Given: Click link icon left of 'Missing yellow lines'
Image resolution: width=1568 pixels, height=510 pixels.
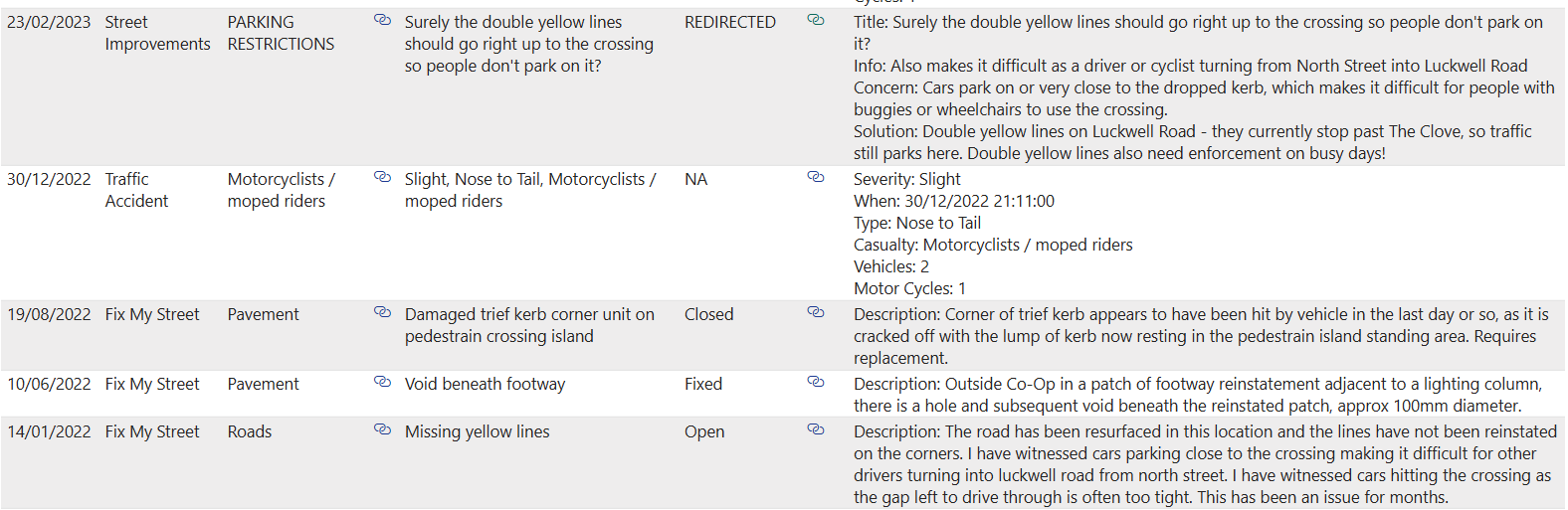Looking at the screenshot, I should 382,429.
